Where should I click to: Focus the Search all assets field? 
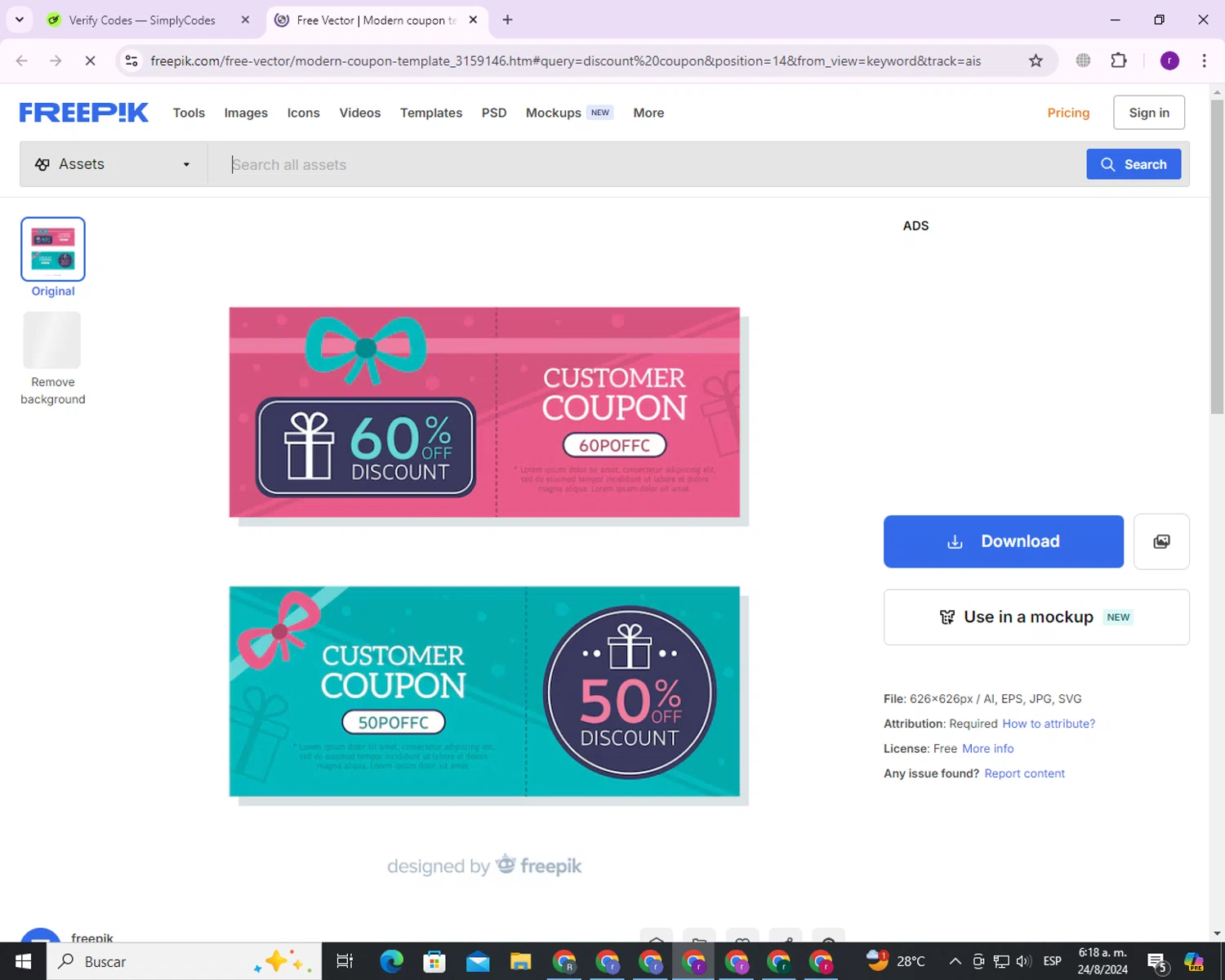click(x=645, y=164)
